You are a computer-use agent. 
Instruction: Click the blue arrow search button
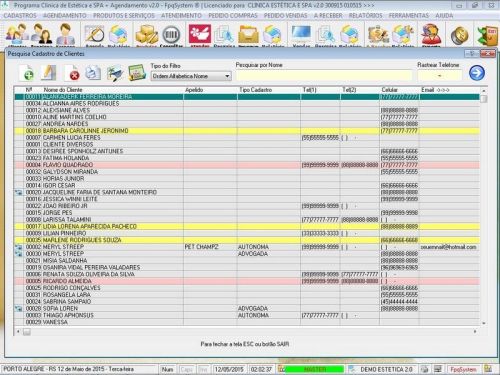coord(477,73)
